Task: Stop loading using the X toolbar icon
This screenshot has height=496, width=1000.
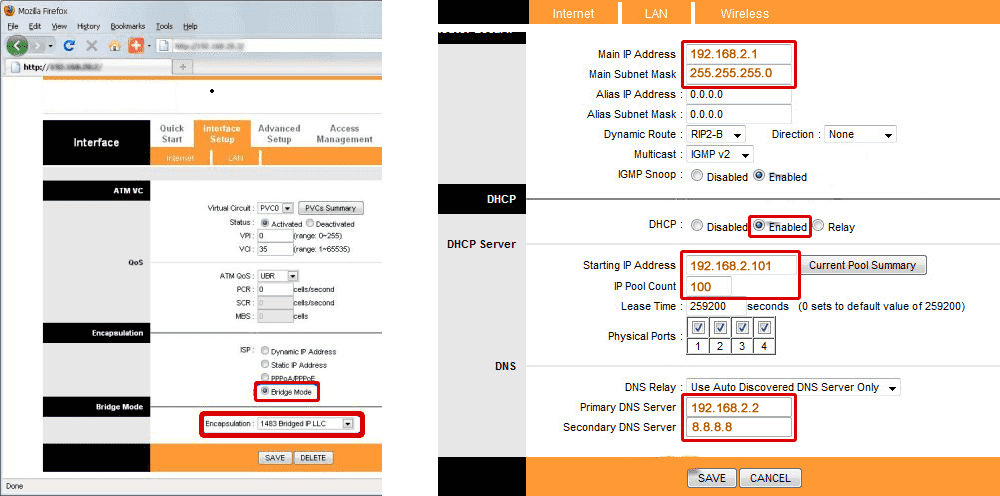Action: tap(92, 46)
